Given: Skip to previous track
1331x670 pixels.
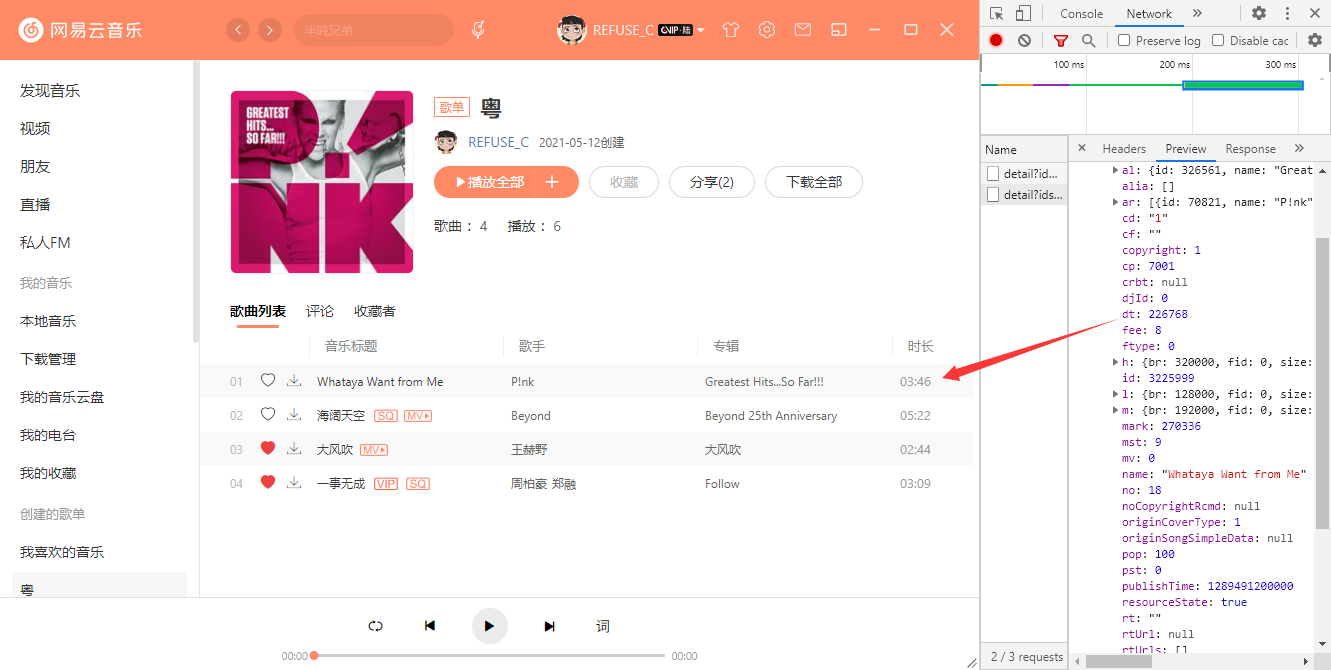Looking at the screenshot, I should pyautogui.click(x=430, y=626).
